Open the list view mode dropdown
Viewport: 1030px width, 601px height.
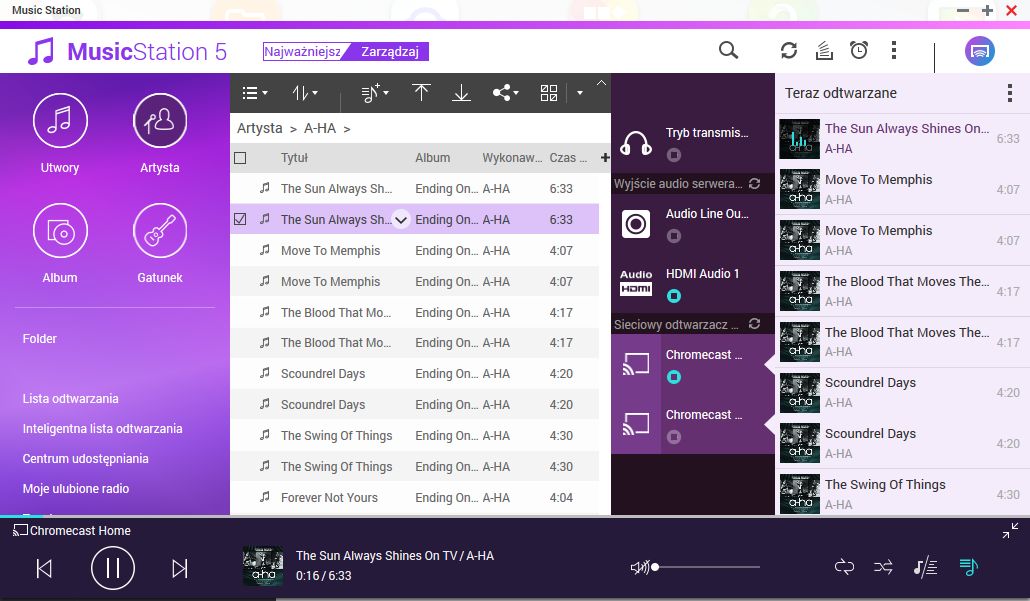pos(255,93)
